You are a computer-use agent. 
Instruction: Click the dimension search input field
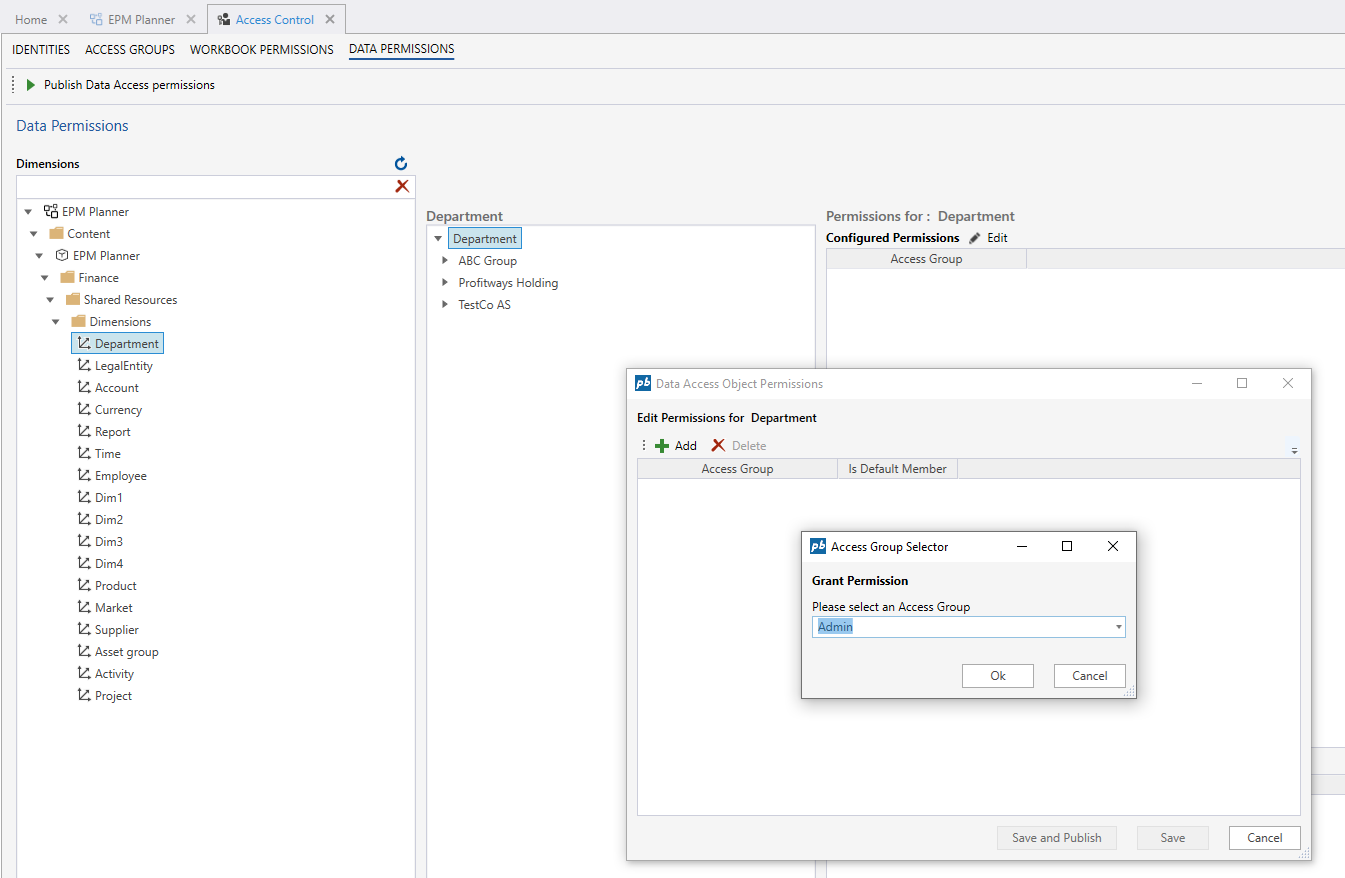(200, 187)
